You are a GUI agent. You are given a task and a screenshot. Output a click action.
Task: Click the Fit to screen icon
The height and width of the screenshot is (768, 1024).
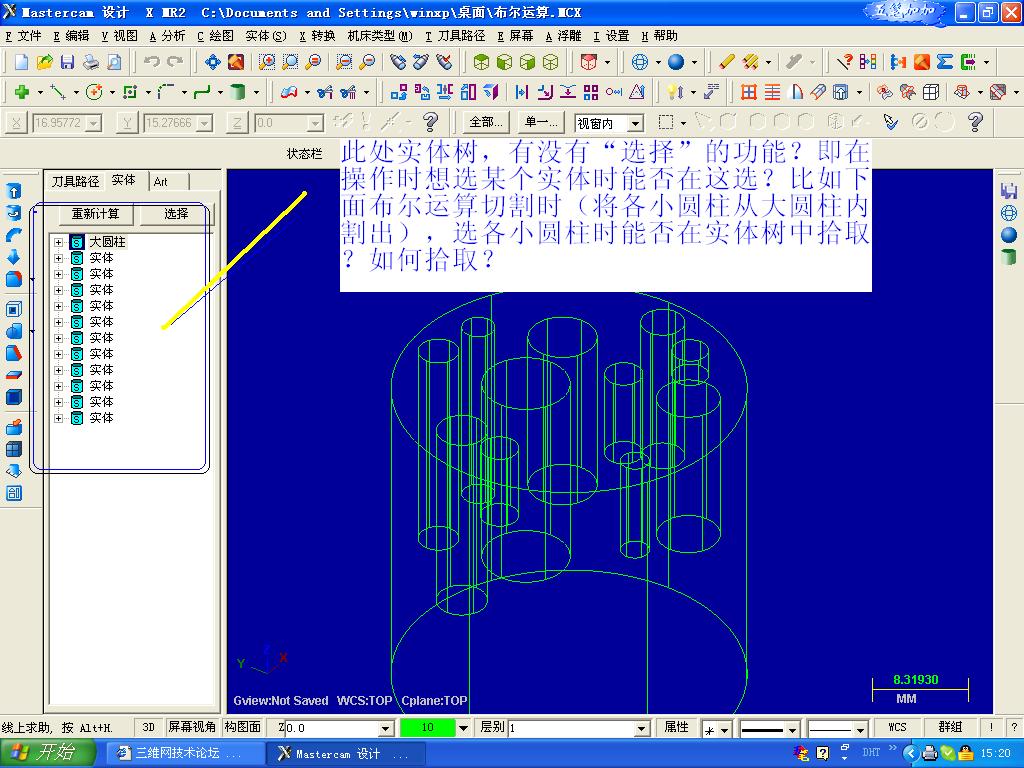(212, 62)
